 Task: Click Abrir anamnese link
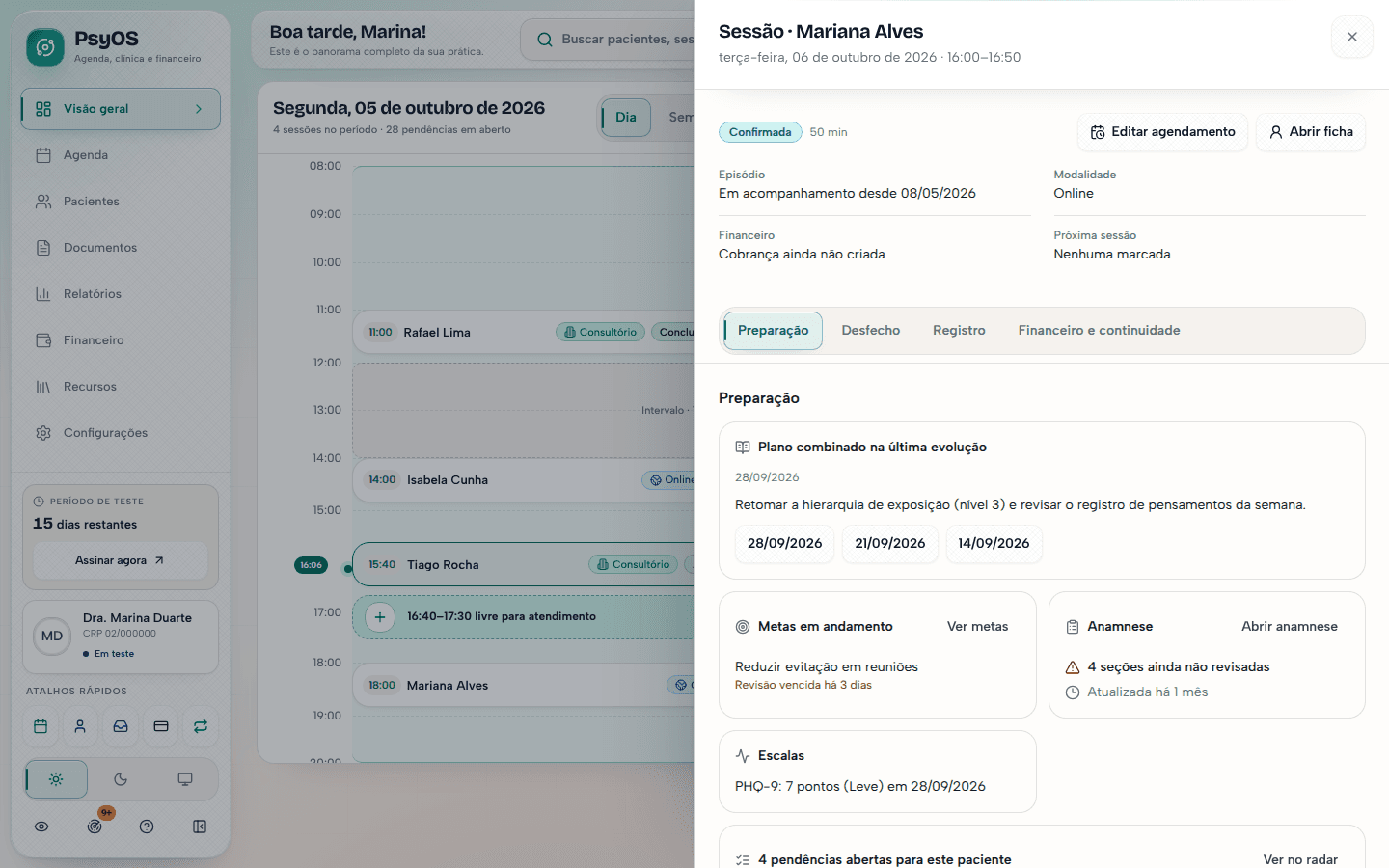click(x=1290, y=627)
